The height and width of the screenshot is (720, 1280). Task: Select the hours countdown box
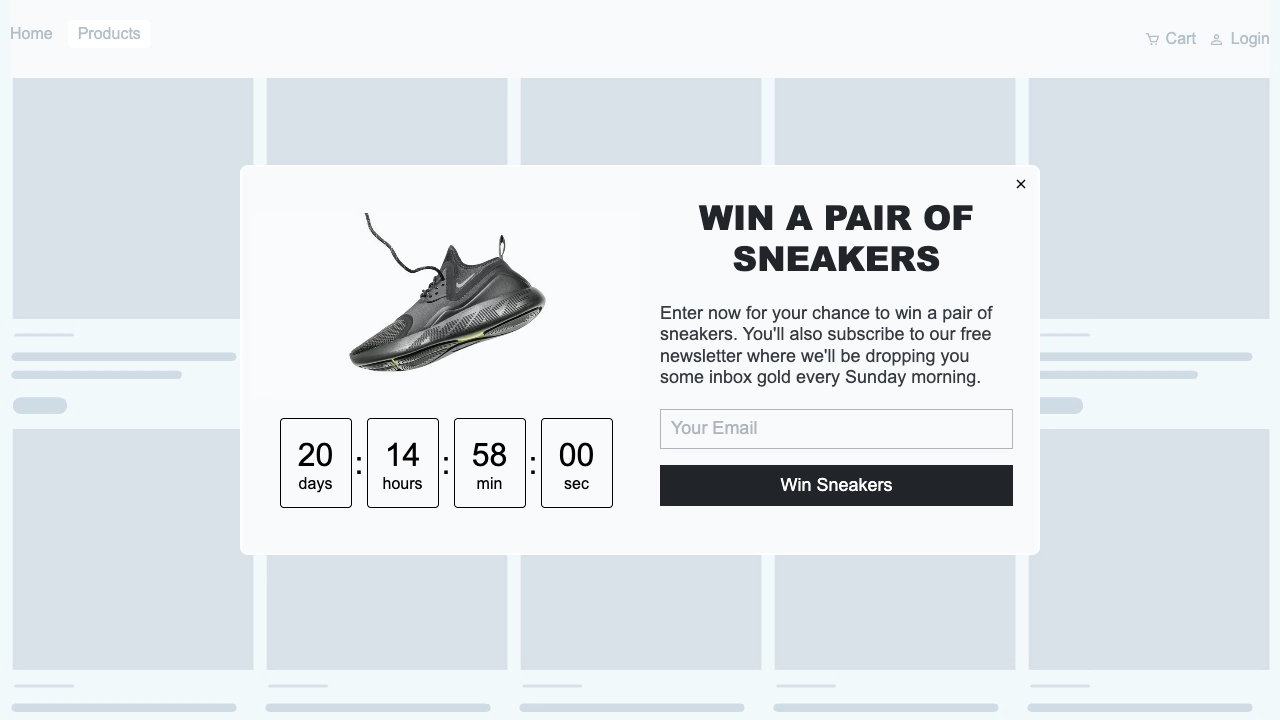pos(403,463)
